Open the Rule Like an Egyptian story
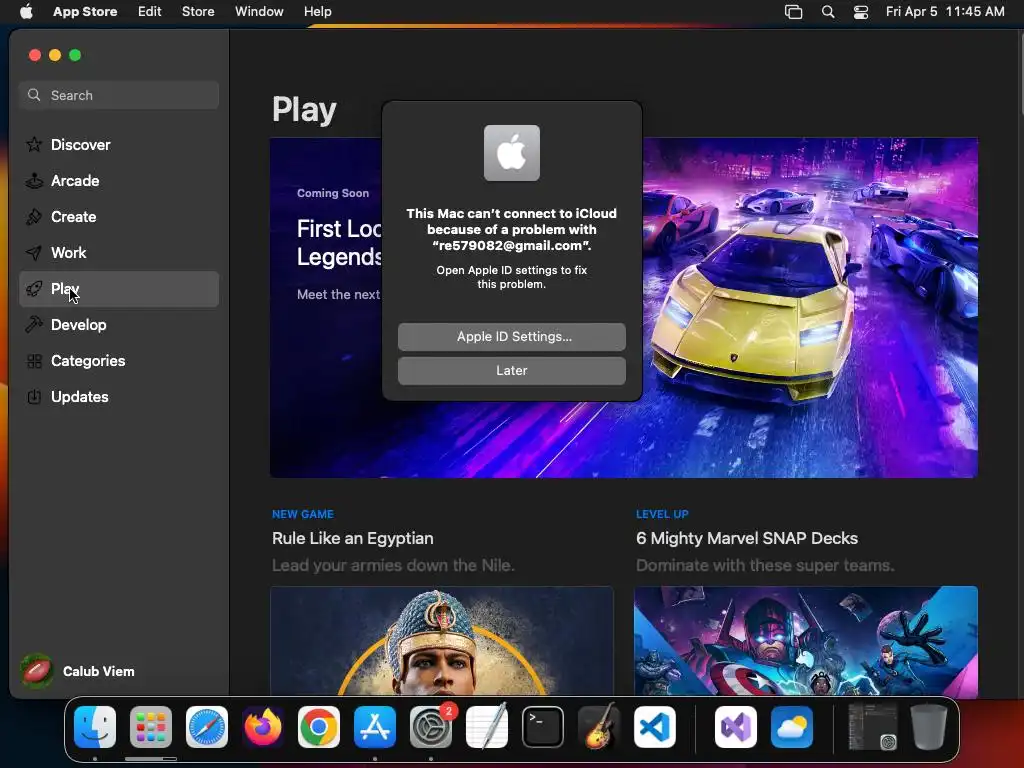1024x768 pixels. click(x=353, y=538)
